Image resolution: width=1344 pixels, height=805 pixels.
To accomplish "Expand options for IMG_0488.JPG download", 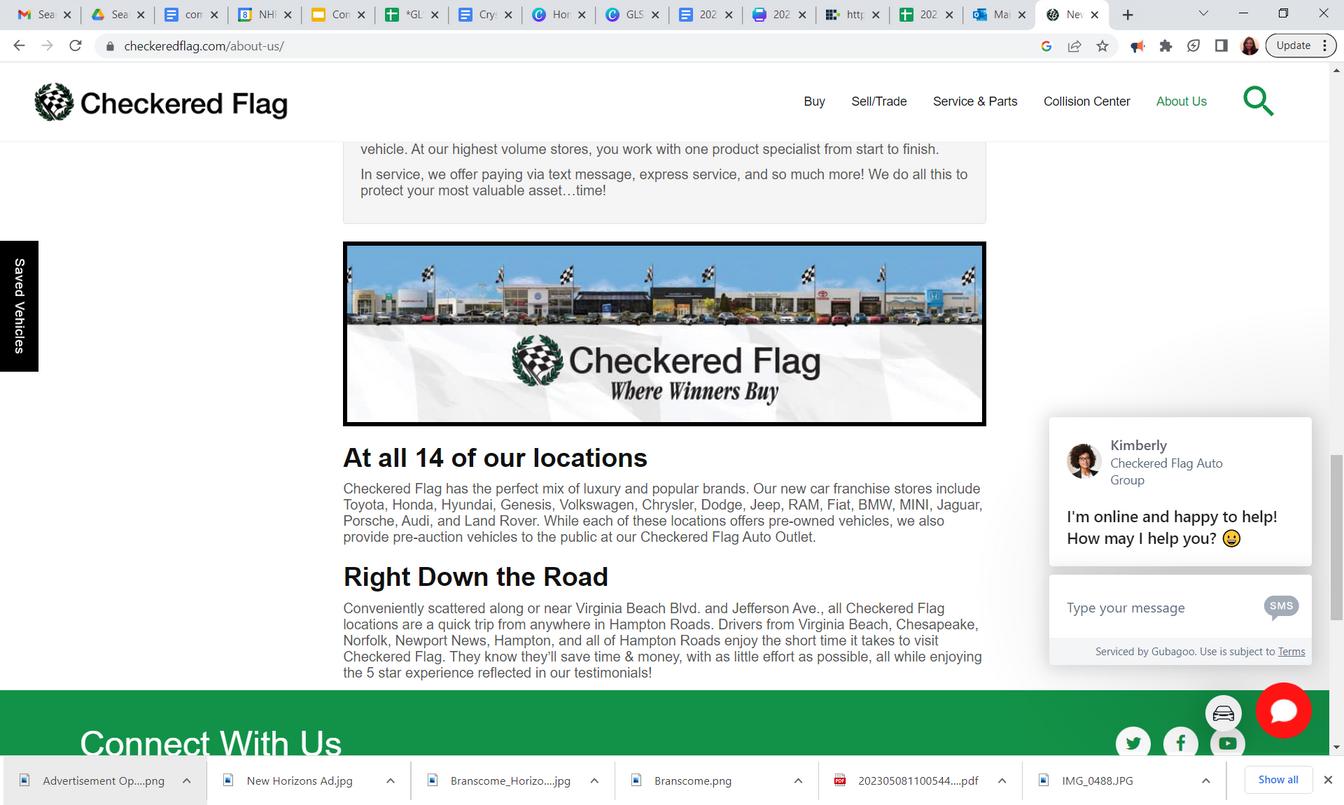I will [1205, 781].
